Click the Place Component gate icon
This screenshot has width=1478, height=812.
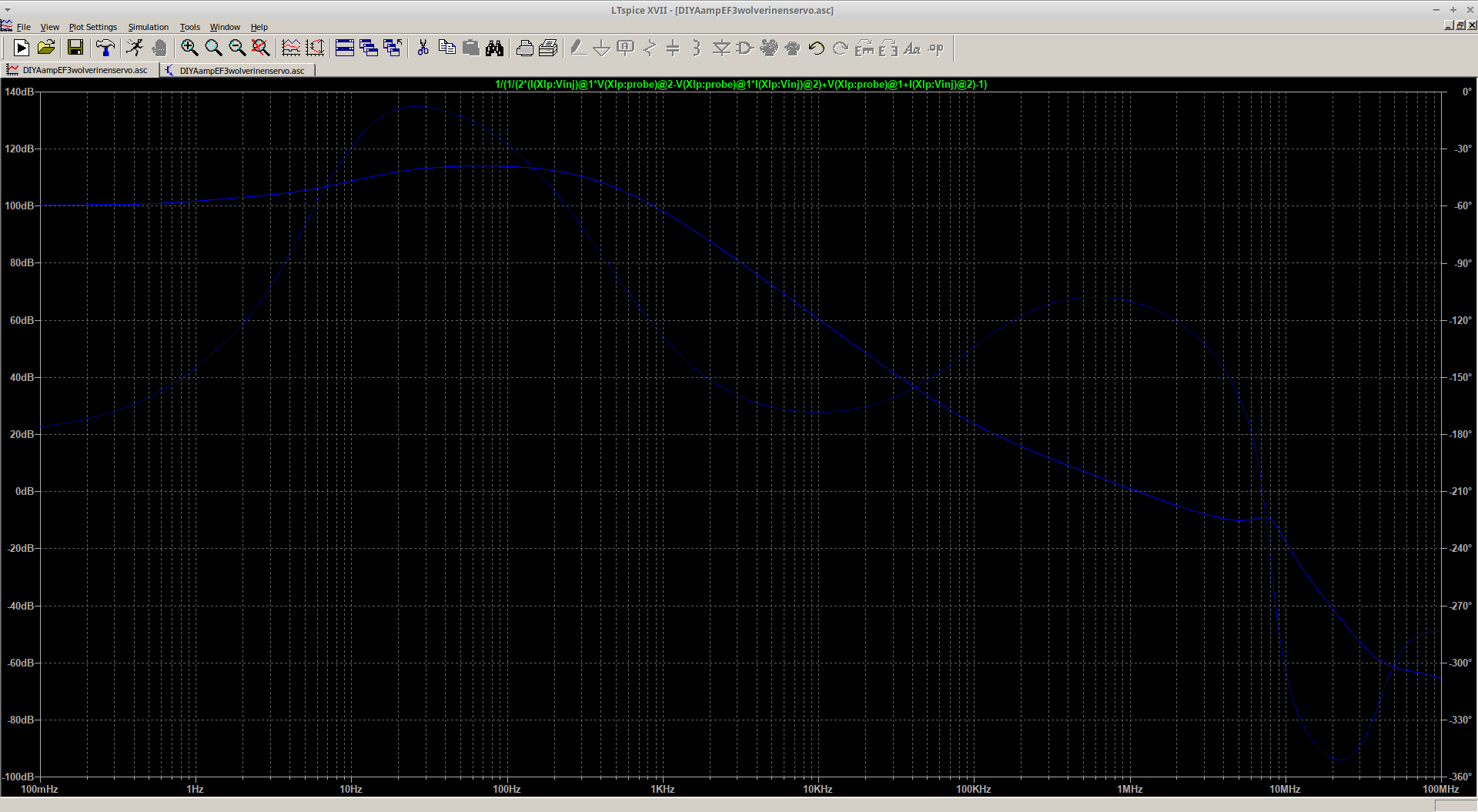coord(744,48)
